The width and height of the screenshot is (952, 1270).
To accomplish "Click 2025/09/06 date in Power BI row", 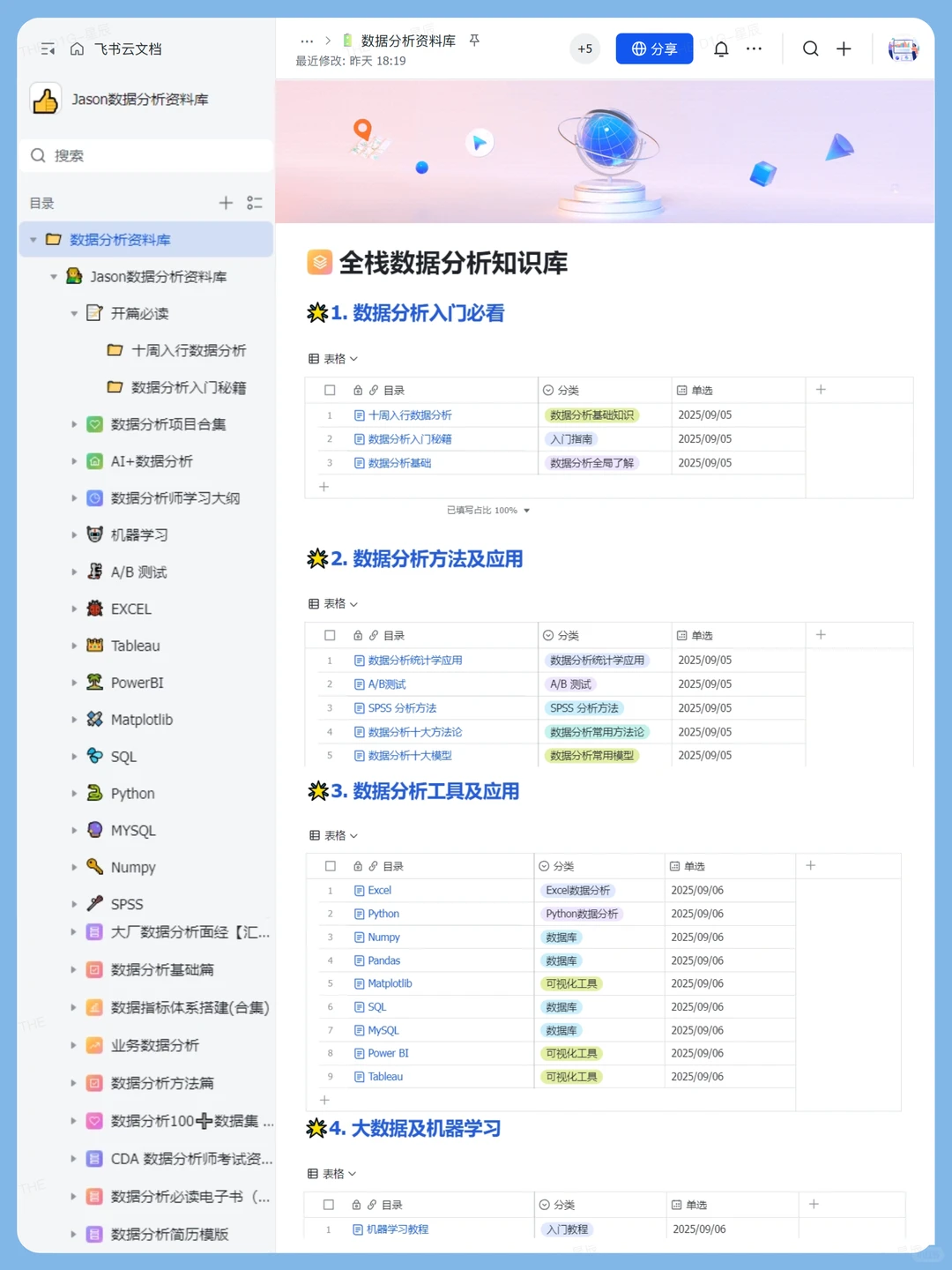I will tap(697, 1053).
